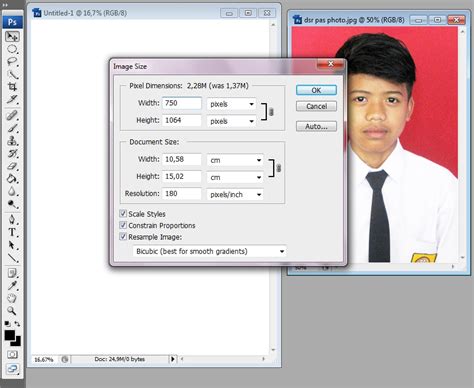Toggle Constrain Proportions checkbox
This screenshot has height=388, width=474.
pos(123,225)
